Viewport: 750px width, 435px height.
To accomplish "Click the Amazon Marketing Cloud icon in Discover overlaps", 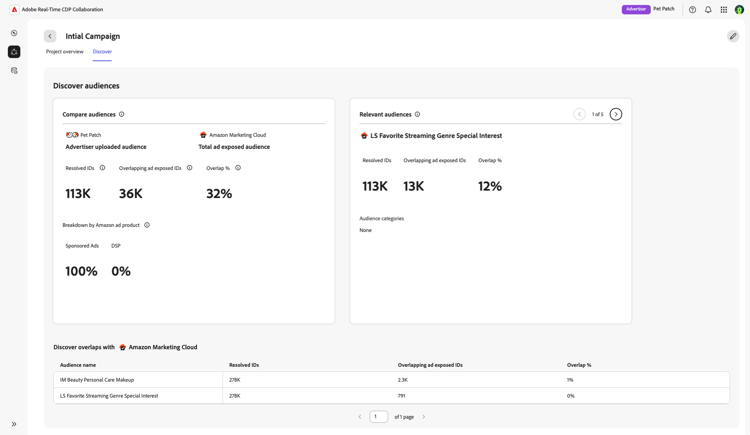I will tap(122, 347).
